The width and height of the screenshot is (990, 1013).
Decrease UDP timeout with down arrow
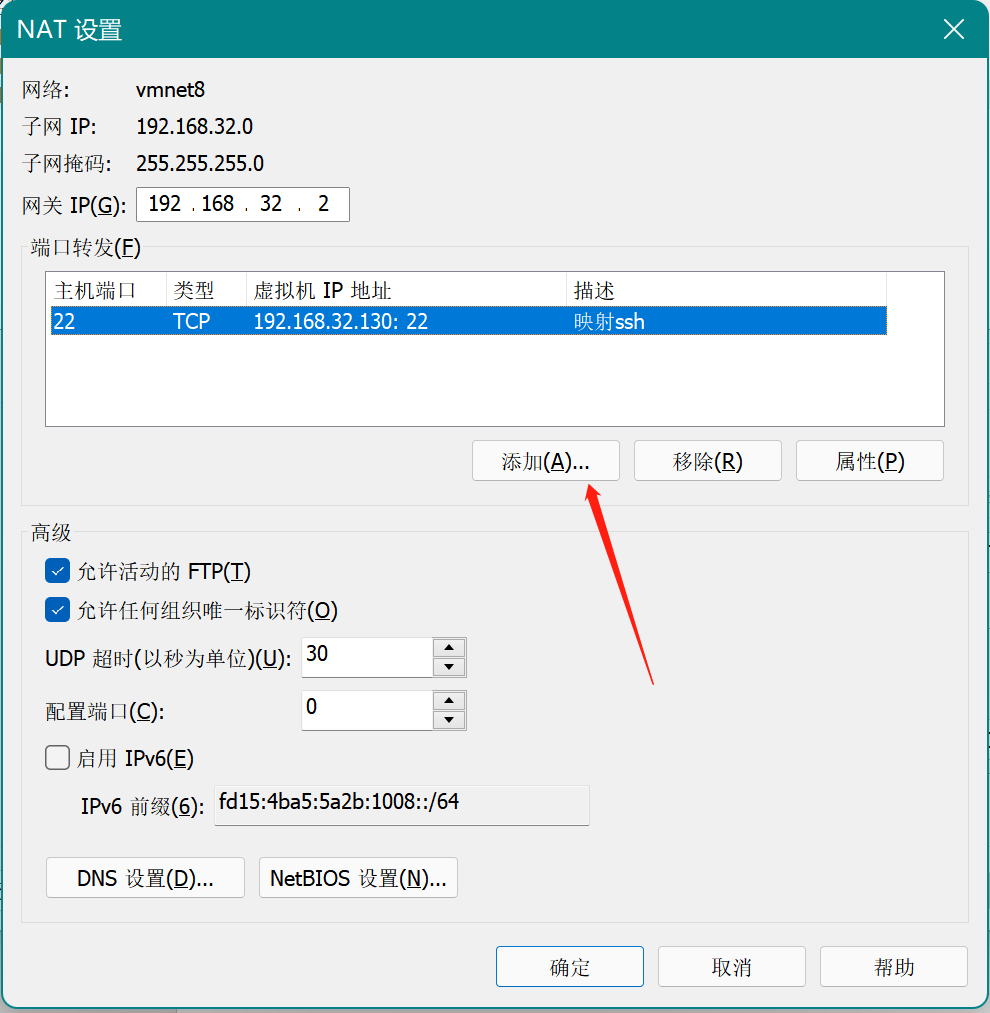(x=448, y=667)
